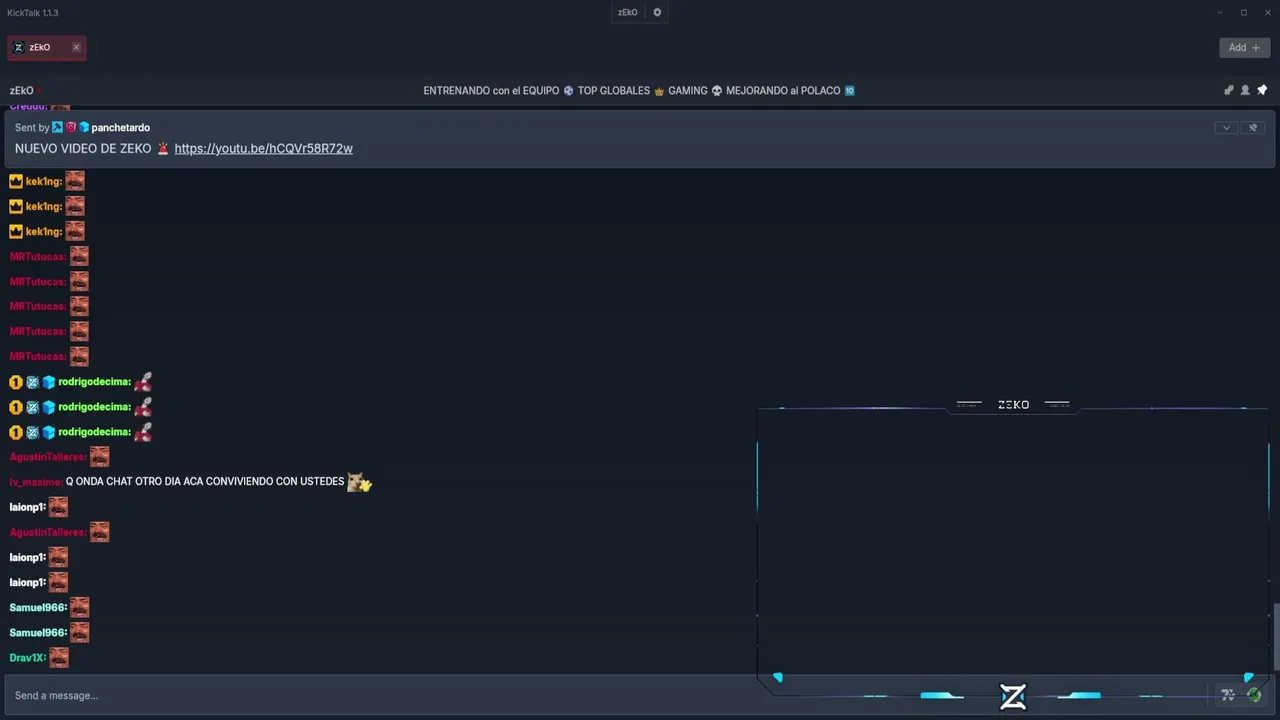Click the sword icon in the chat header

coord(1229,90)
